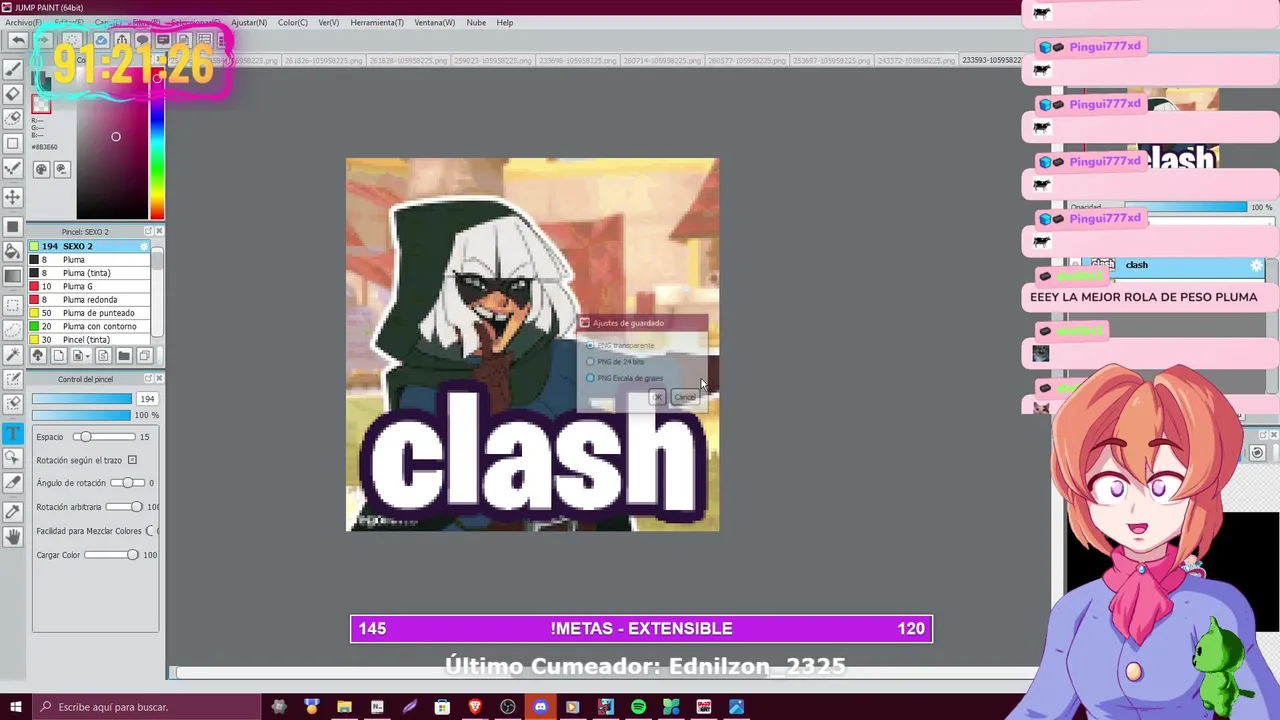This screenshot has height=720, width=1280.
Task: Select the Magic Wand tool
Action: pyautogui.click(x=13, y=354)
